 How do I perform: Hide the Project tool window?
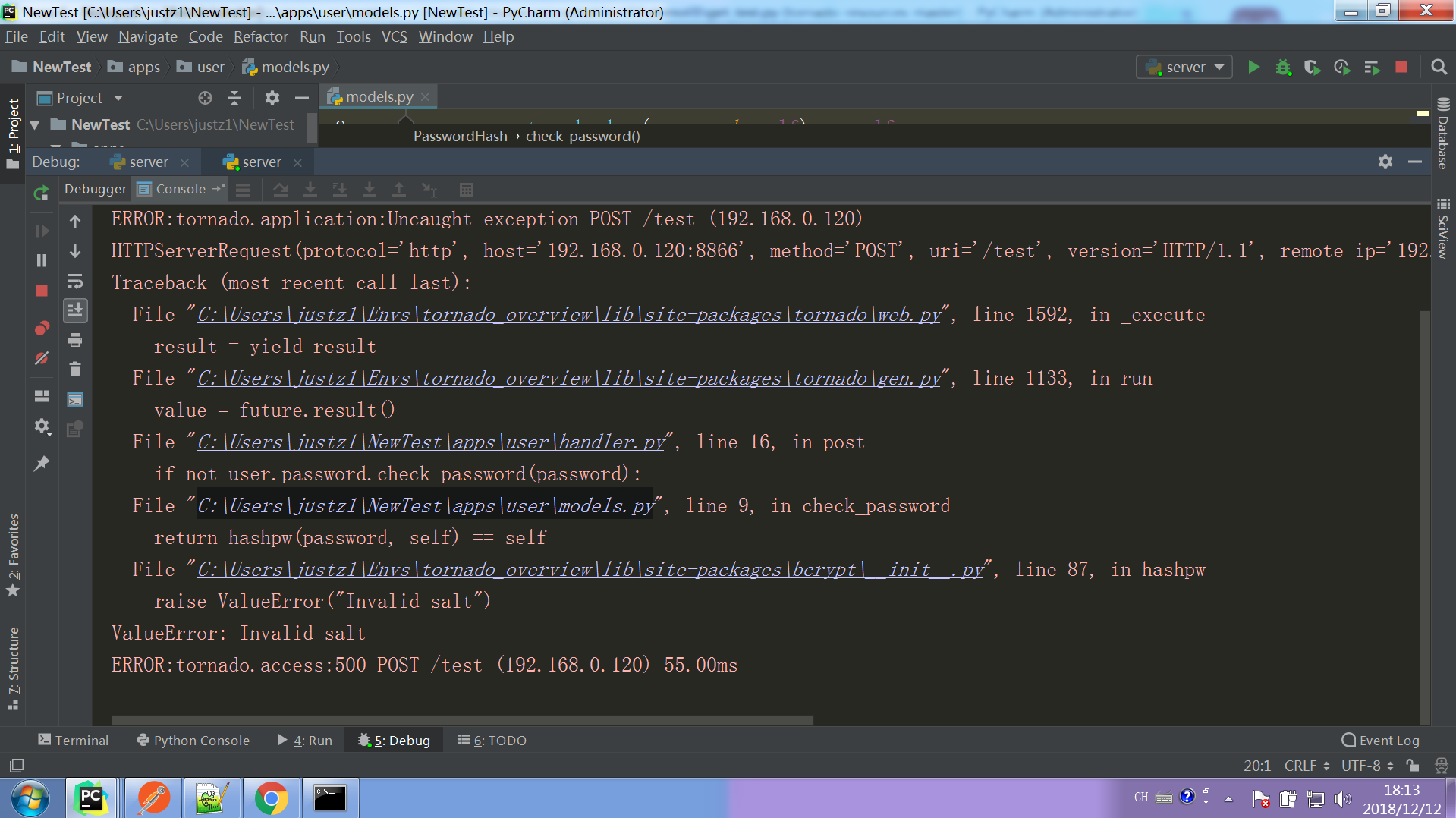[301, 98]
